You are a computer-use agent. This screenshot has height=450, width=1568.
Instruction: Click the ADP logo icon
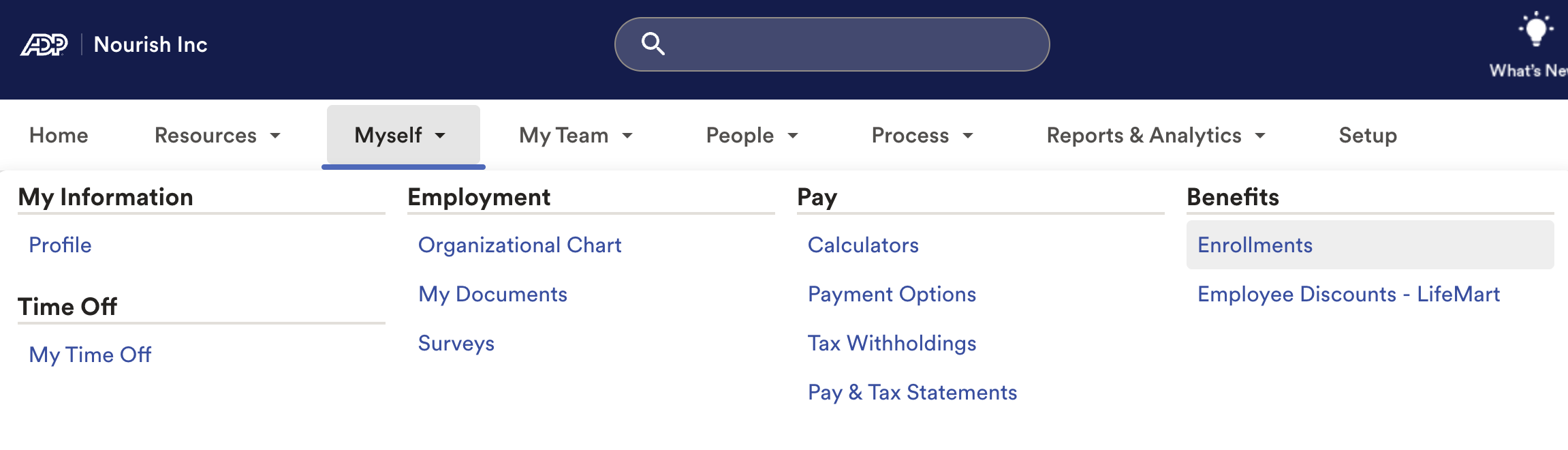44,45
